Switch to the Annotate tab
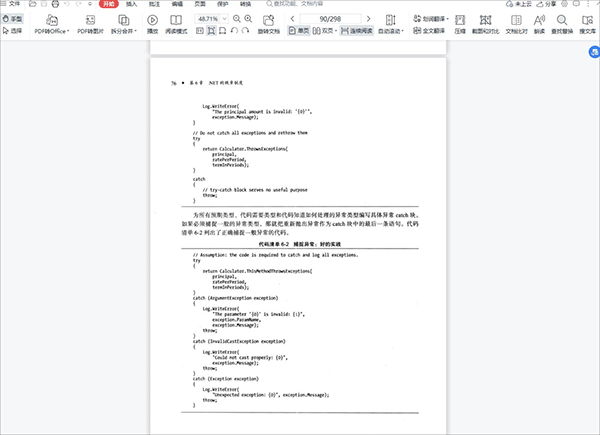Image resolution: width=600 pixels, height=435 pixels. point(154,4)
